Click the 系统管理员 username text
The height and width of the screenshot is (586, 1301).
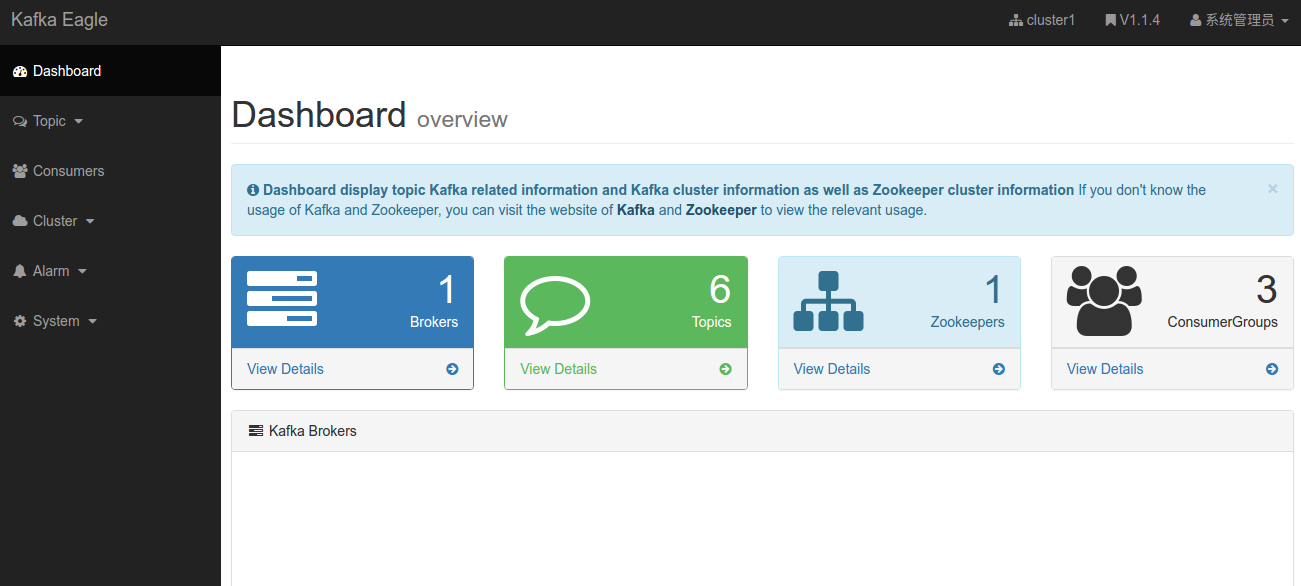[x=1240, y=20]
